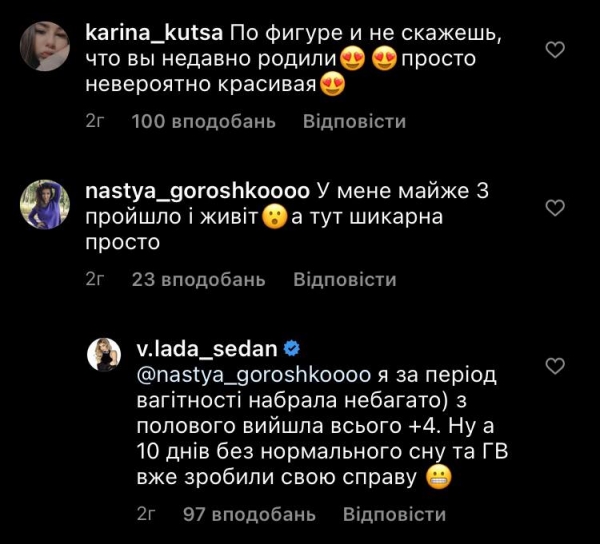Open nastya_goroshkoooo's profile picture
The image size is (600, 544).
click(x=43, y=204)
